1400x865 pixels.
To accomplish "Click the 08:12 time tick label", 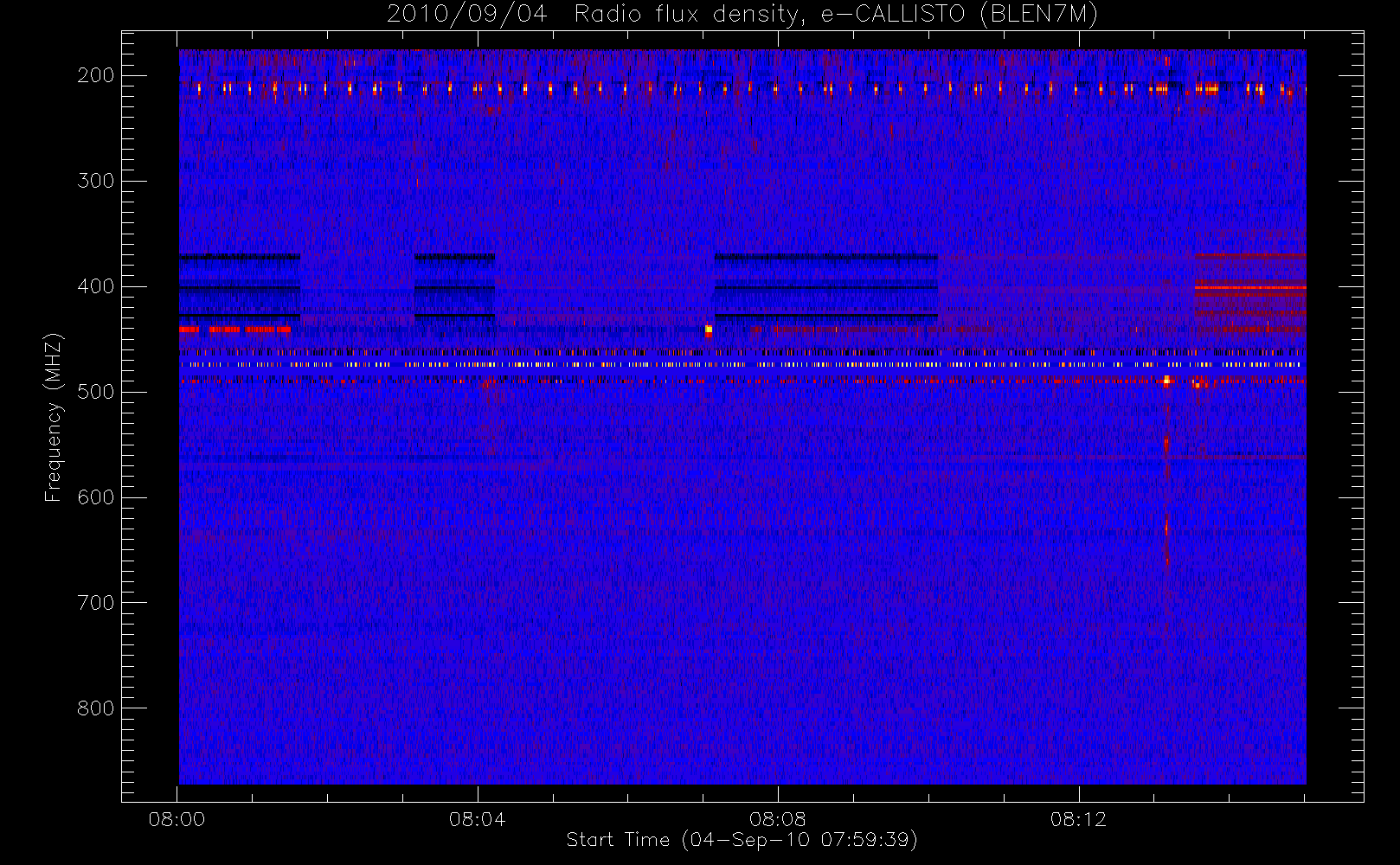I will [x=1078, y=819].
